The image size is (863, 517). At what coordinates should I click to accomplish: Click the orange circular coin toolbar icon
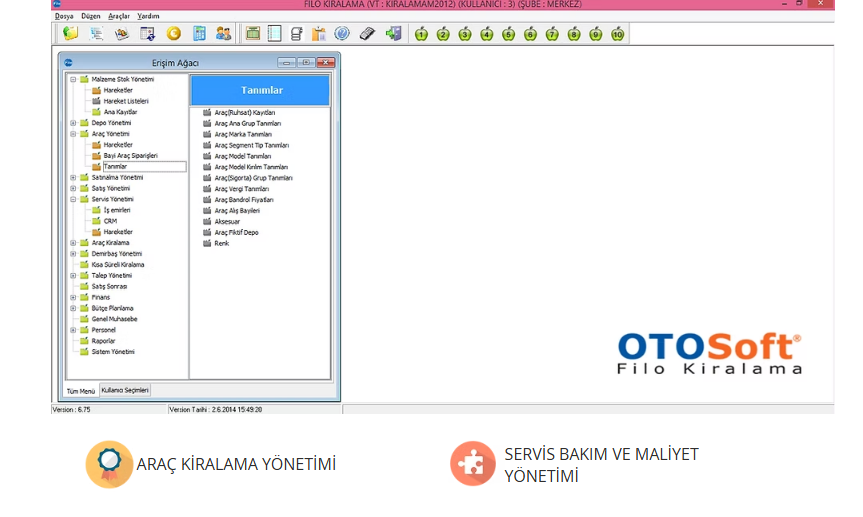pyautogui.click(x=173, y=34)
